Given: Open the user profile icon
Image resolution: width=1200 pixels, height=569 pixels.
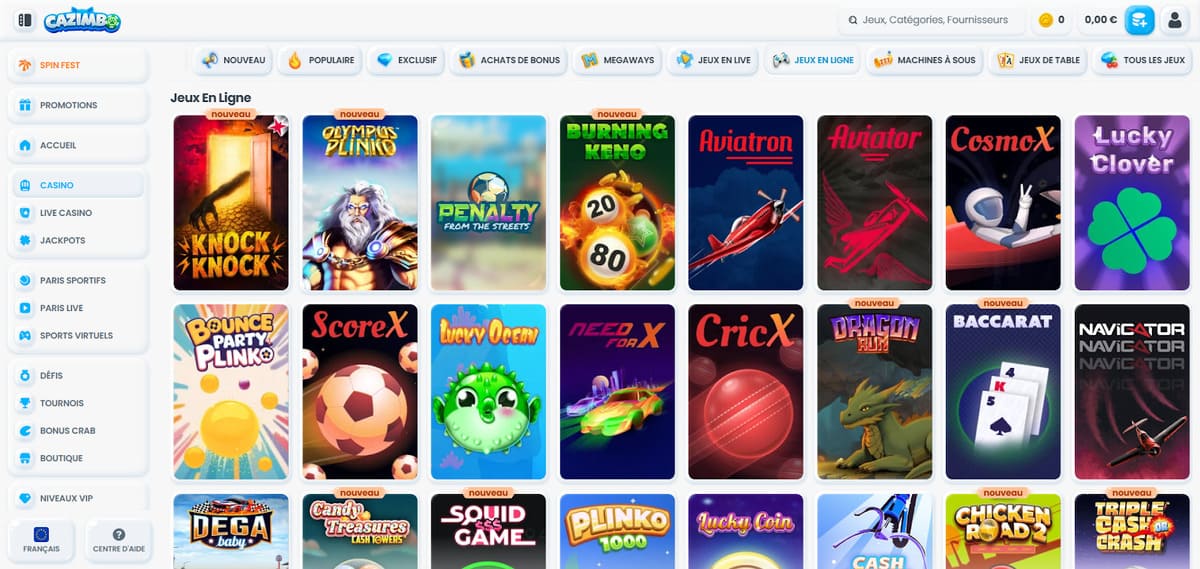Looking at the screenshot, I should click(x=1175, y=20).
